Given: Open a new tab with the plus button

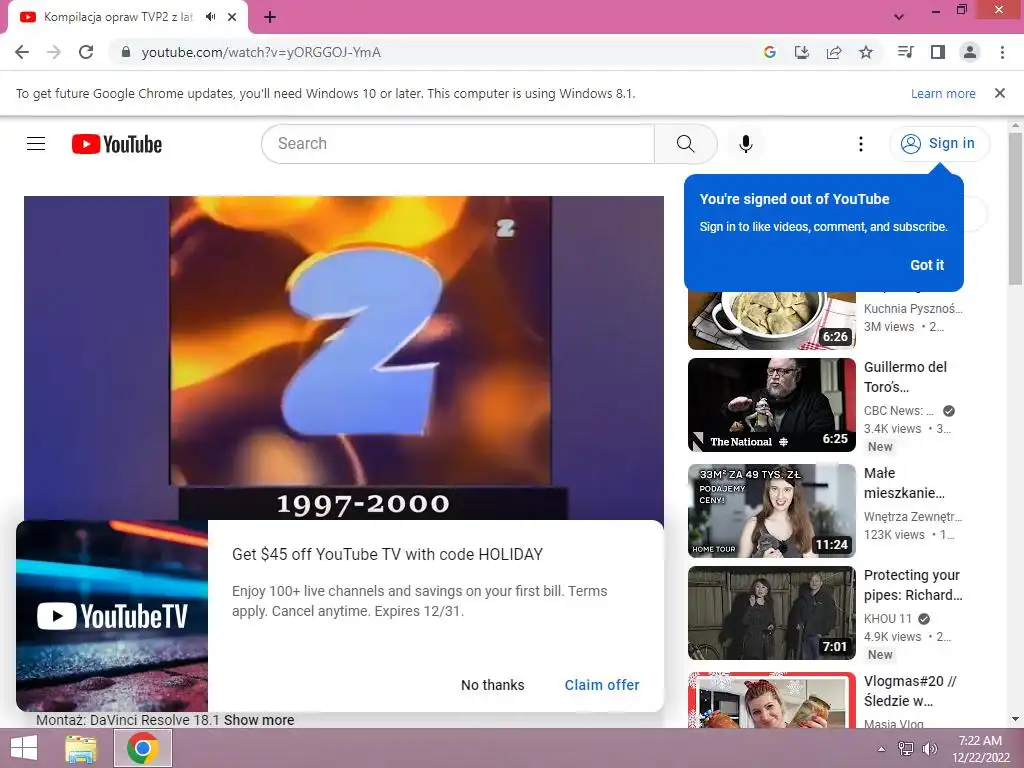Looking at the screenshot, I should point(270,17).
